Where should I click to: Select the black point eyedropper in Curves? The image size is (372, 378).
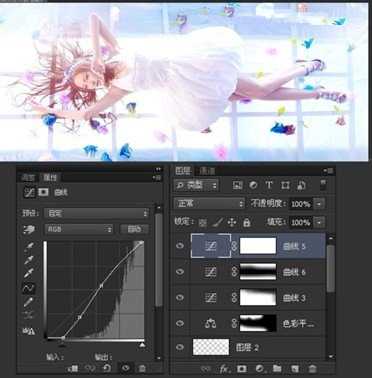coord(29,247)
